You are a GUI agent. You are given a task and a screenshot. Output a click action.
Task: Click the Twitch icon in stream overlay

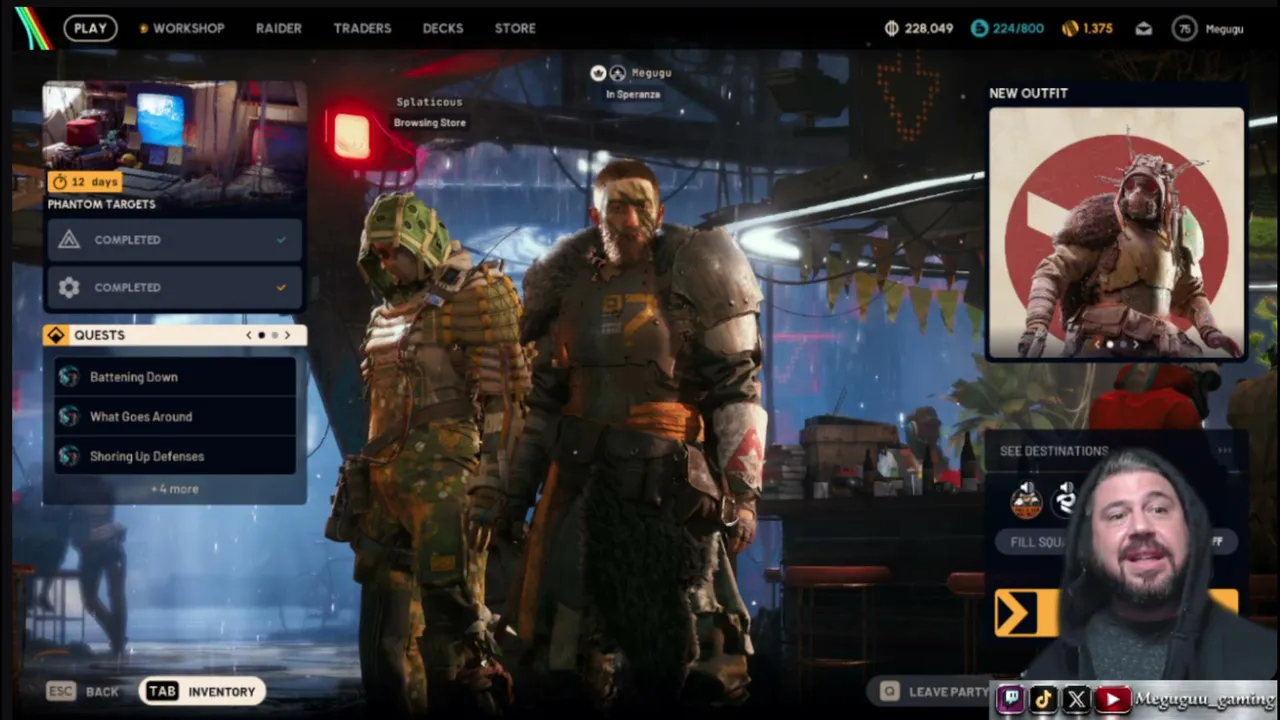pyautogui.click(x=1010, y=699)
